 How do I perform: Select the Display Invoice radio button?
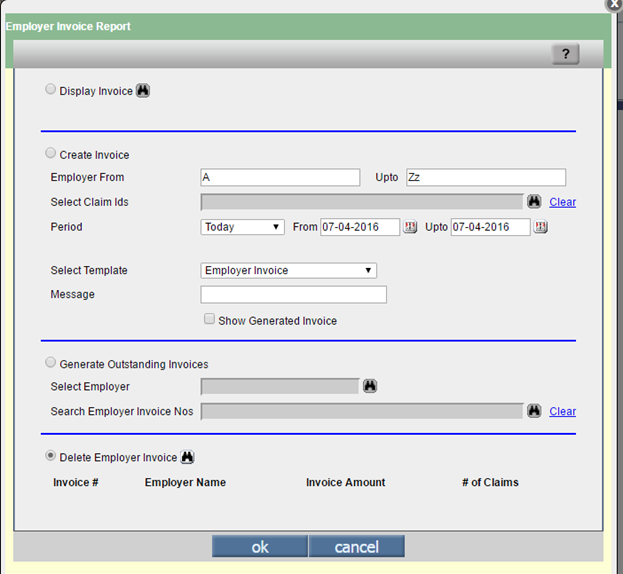pos(50,89)
